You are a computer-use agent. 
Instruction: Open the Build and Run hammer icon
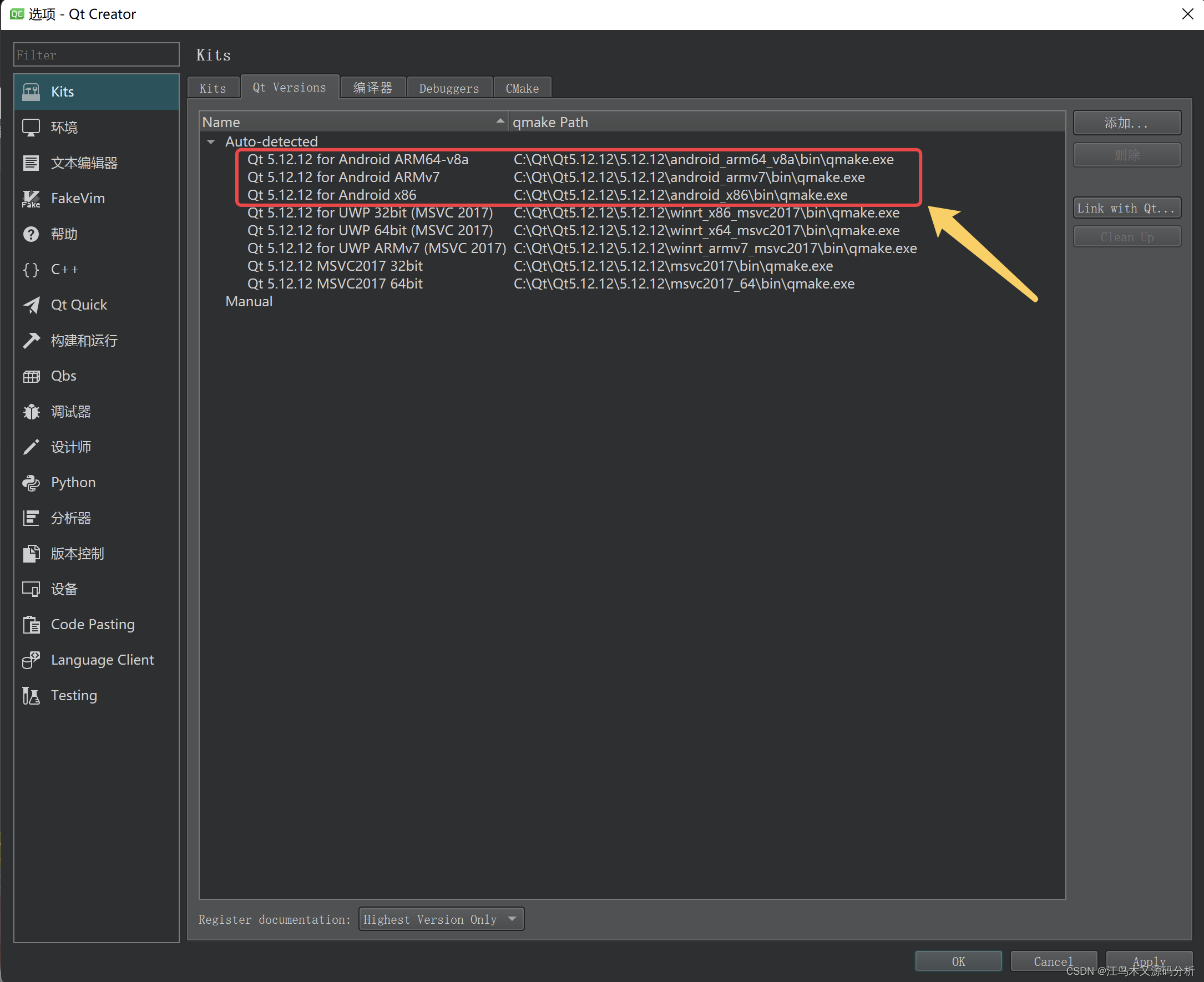[x=31, y=341]
